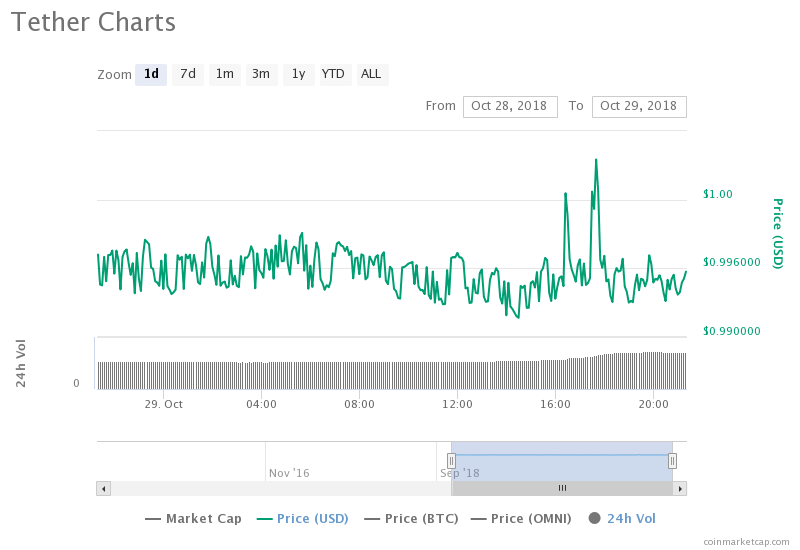Viewport: 800px width, 550px height.
Task: Edit the To date field
Action: 639,107
